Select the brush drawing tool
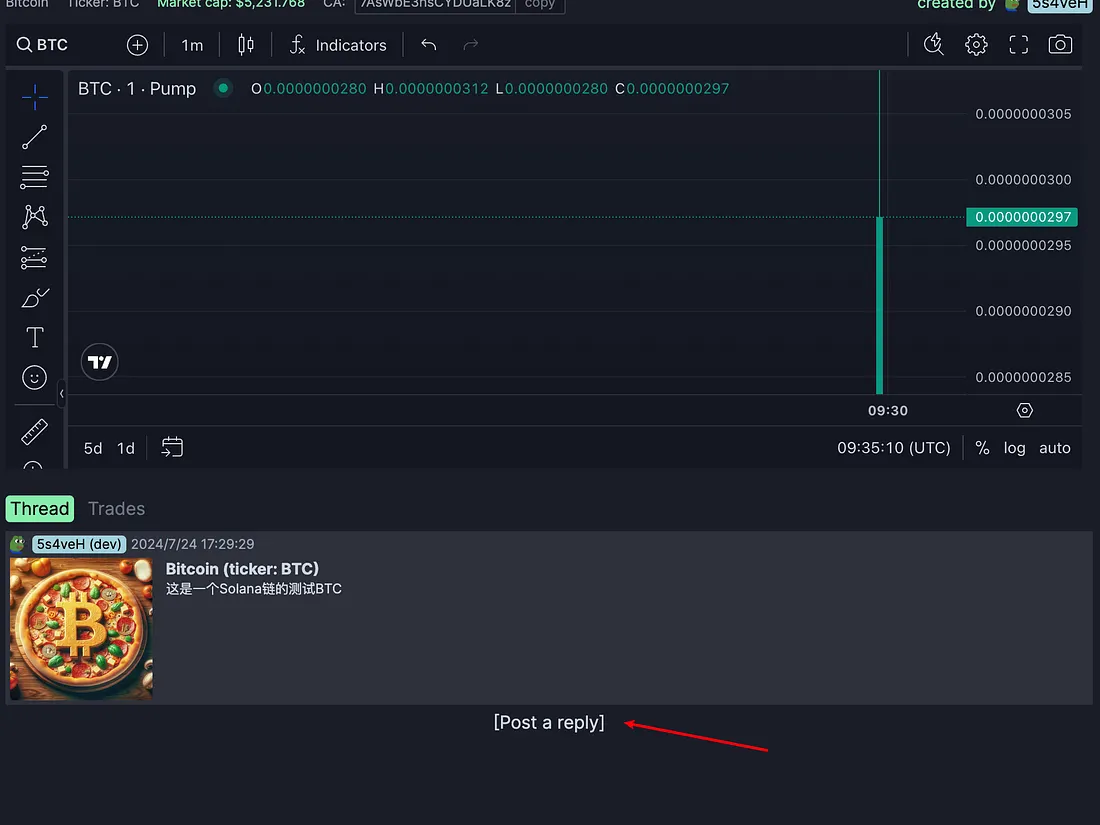1100x825 pixels. pos(34,298)
